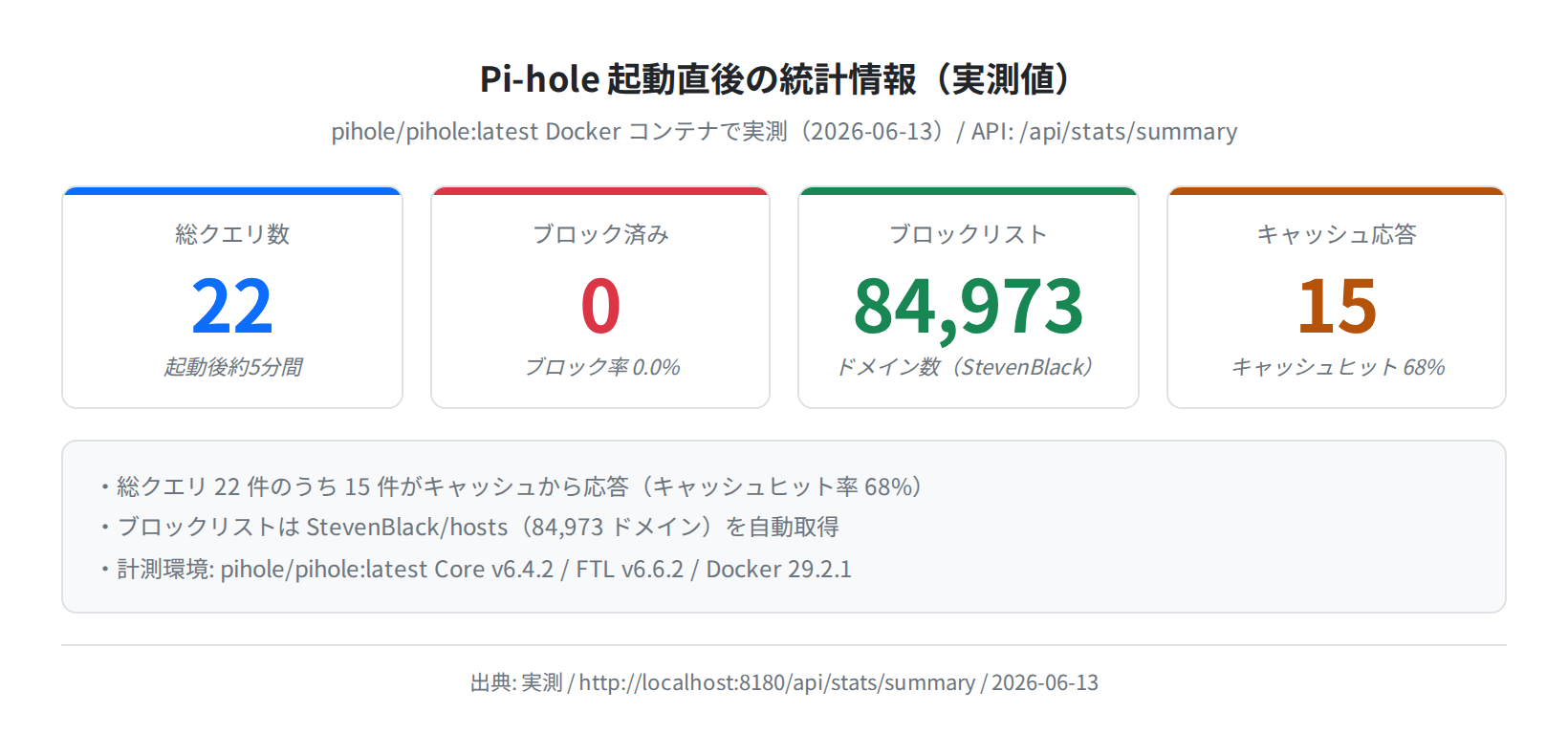Click the caption 'ブロック率 0.0%'

click(601, 367)
